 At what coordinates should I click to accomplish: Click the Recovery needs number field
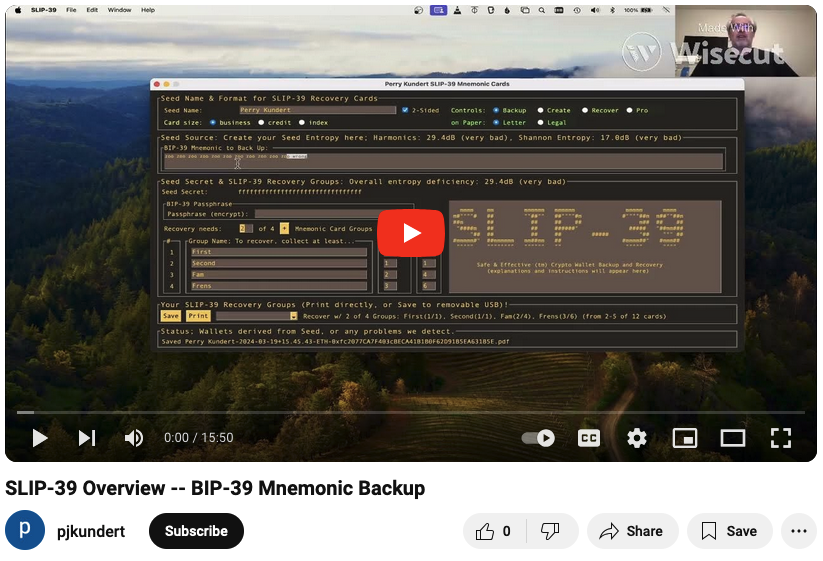246,228
